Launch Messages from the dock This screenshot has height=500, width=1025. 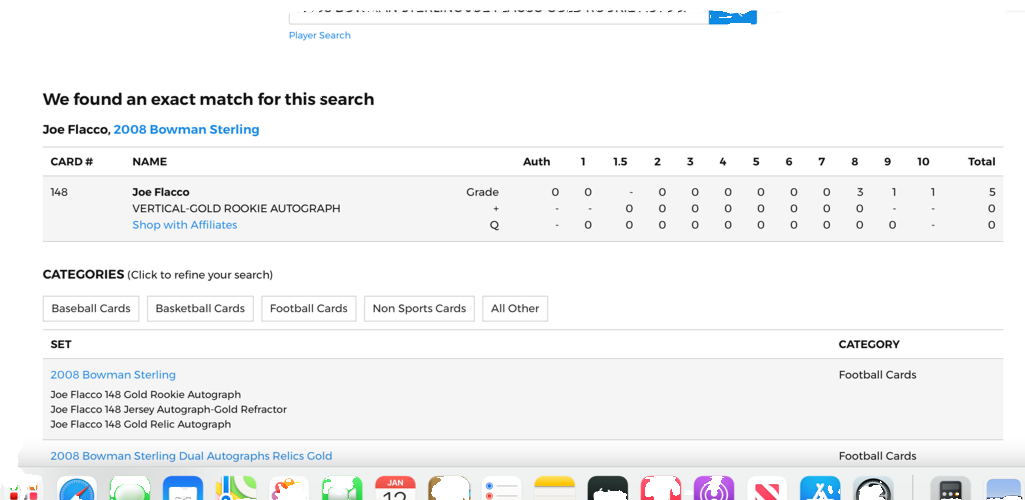tap(130, 490)
